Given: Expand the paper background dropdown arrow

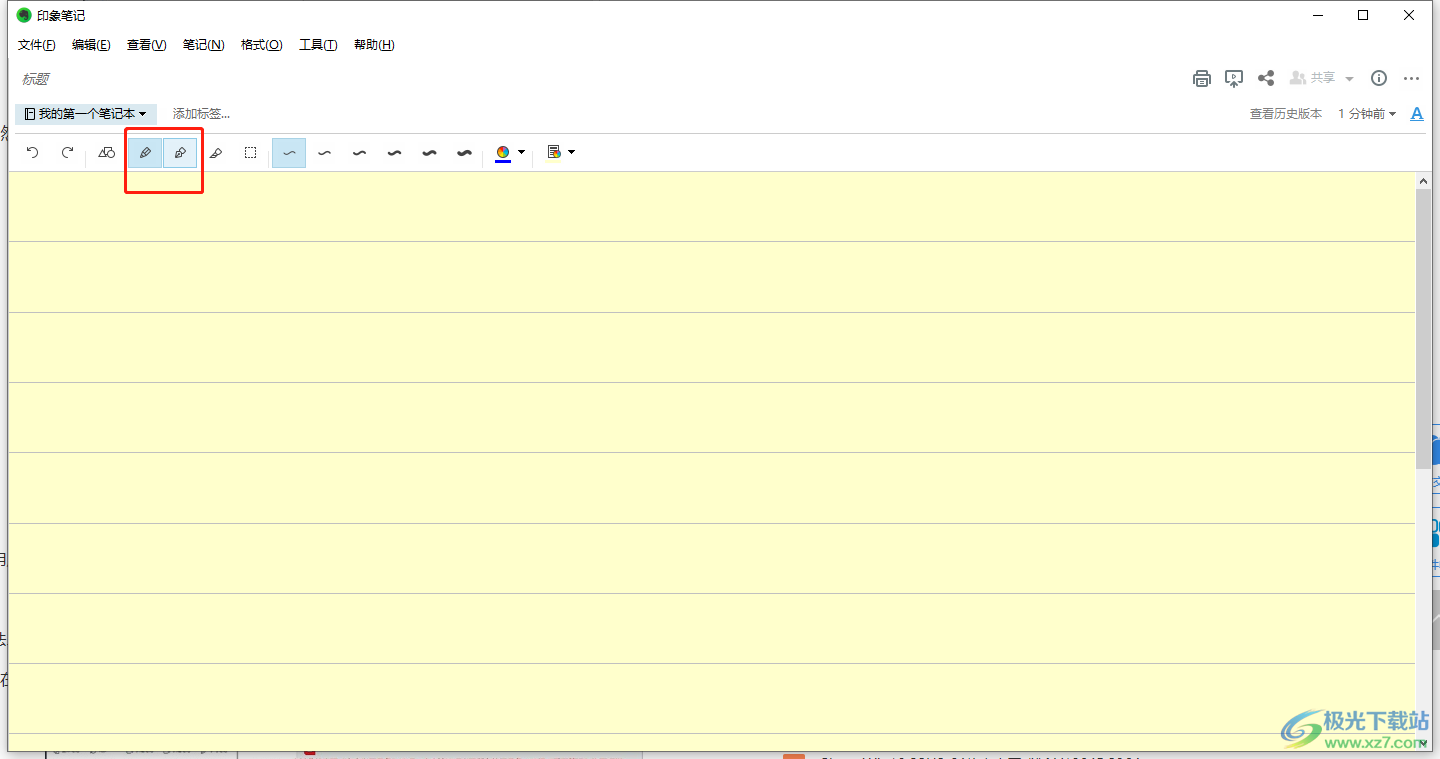Looking at the screenshot, I should (x=571, y=153).
